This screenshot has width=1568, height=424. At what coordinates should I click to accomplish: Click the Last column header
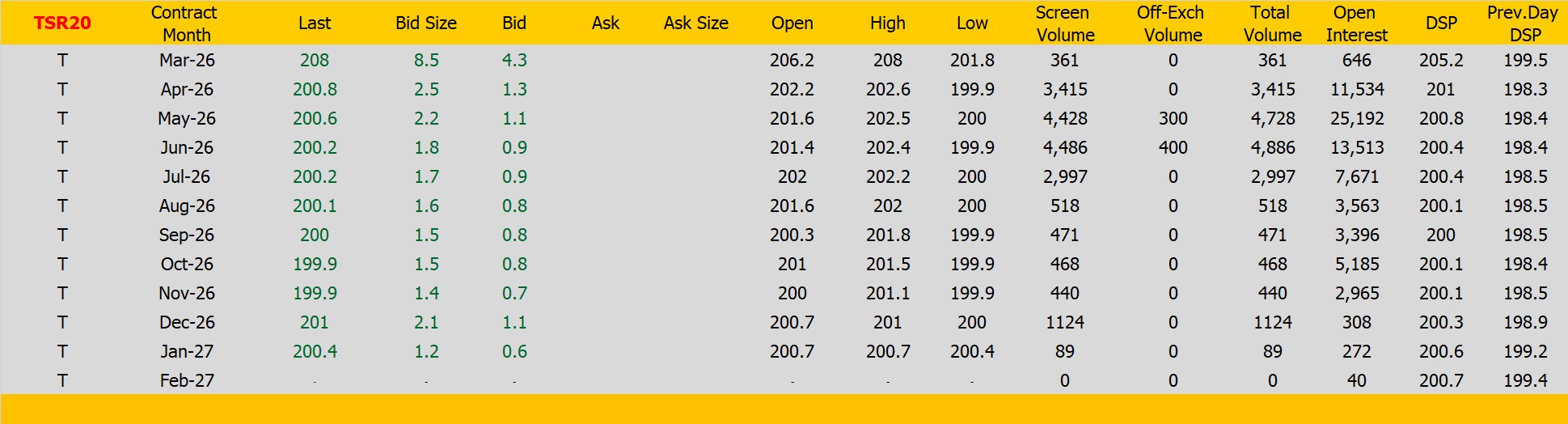314,23
